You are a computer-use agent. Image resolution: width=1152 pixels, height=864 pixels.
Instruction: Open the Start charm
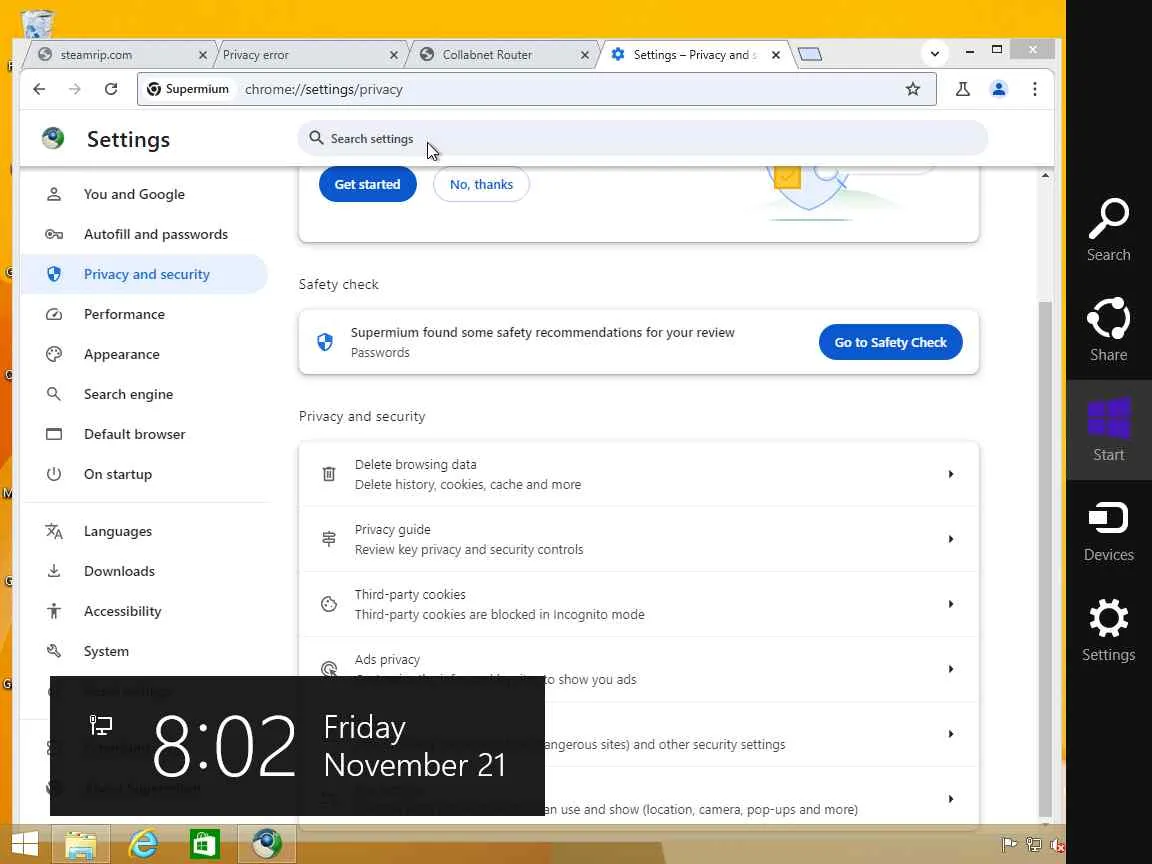[1109, 429]
